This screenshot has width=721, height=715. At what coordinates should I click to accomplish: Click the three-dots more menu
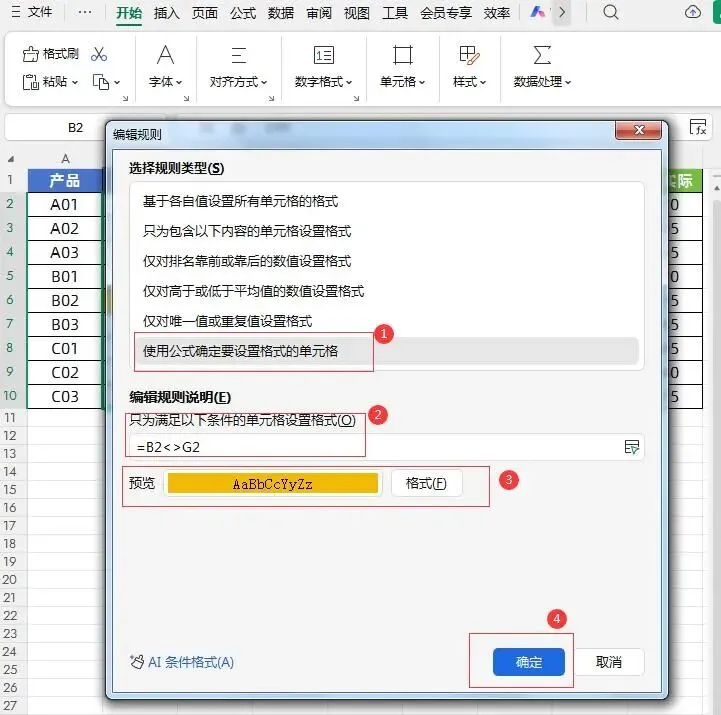(x=85, y=12)
